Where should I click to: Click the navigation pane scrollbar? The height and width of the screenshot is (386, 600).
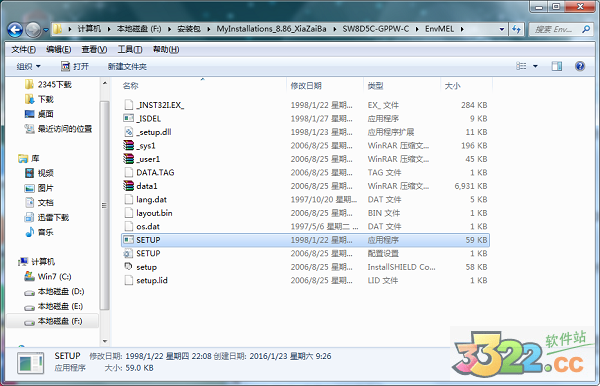pyautogui.click(x=104, y=205)
